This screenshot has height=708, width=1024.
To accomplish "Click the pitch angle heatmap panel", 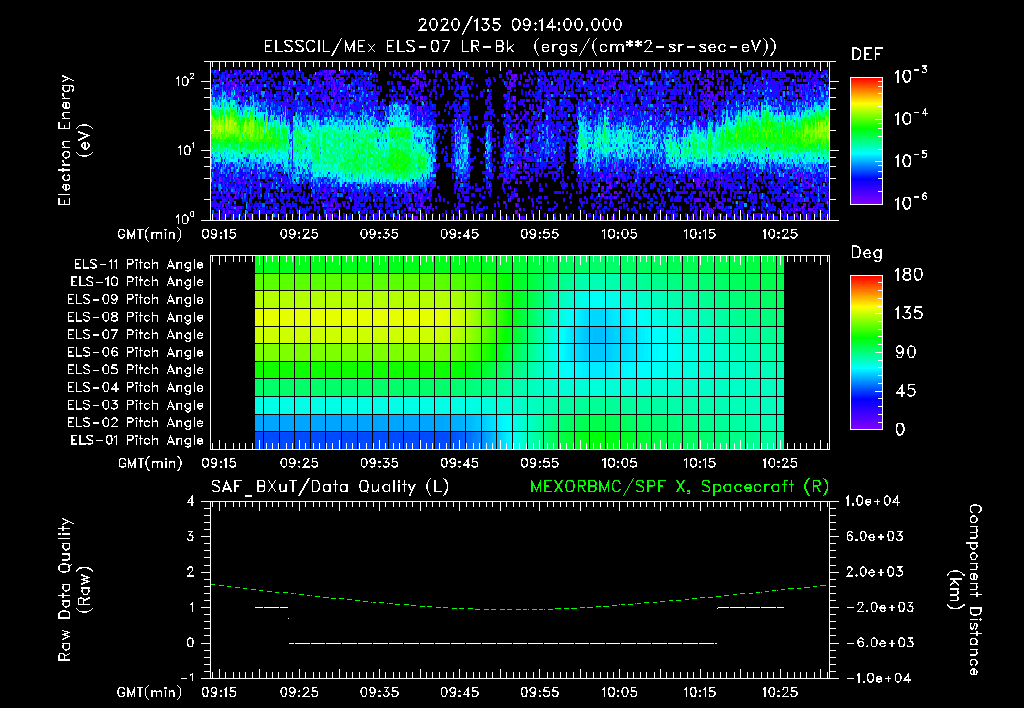I will coord(520,352).
